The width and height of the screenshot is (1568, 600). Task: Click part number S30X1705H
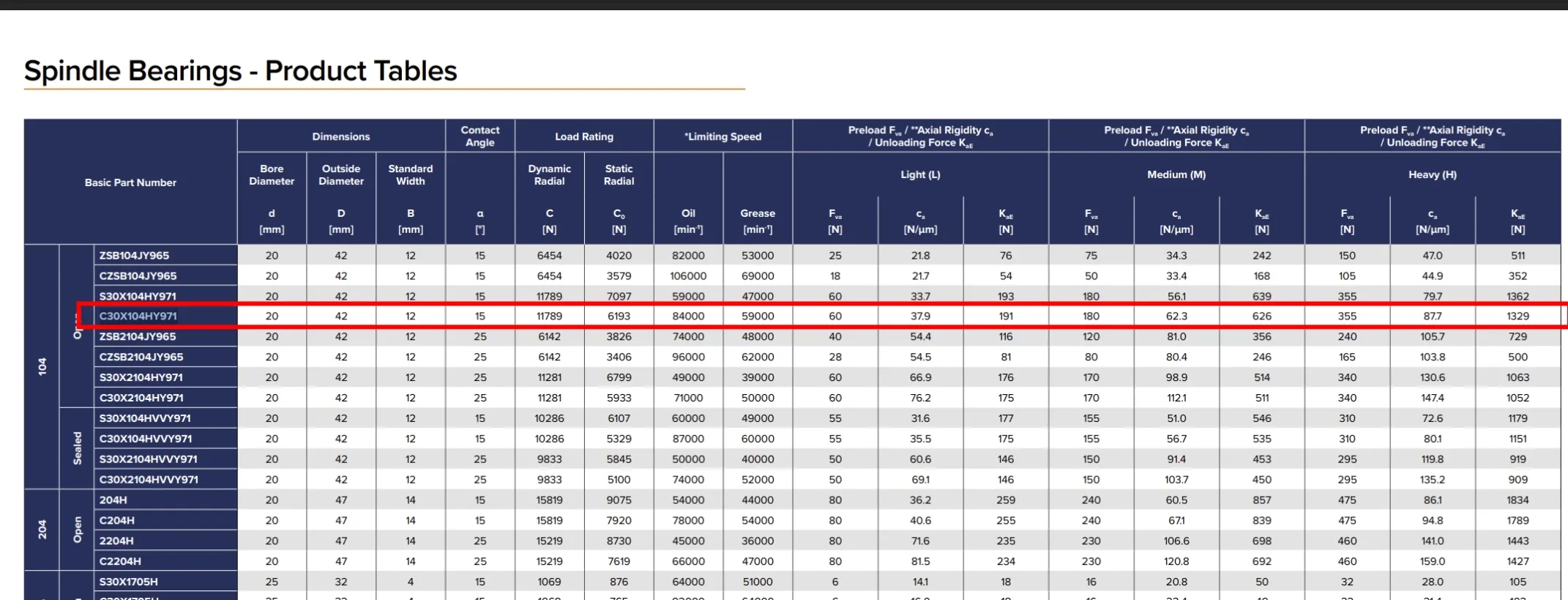tap(129, 582)
